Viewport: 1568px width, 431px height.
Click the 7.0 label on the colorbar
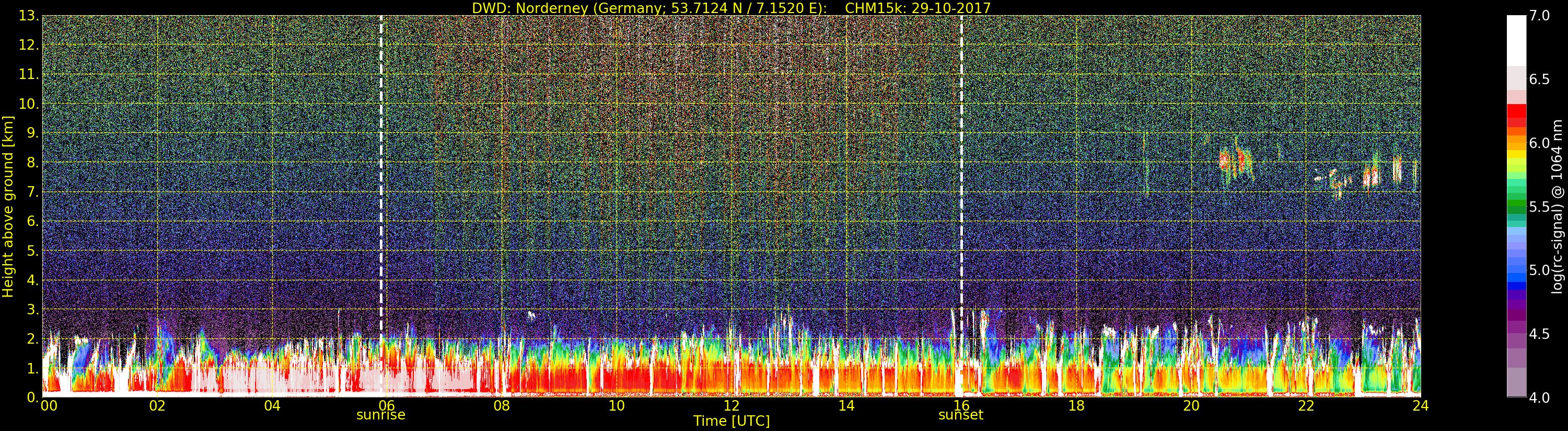1539,16
